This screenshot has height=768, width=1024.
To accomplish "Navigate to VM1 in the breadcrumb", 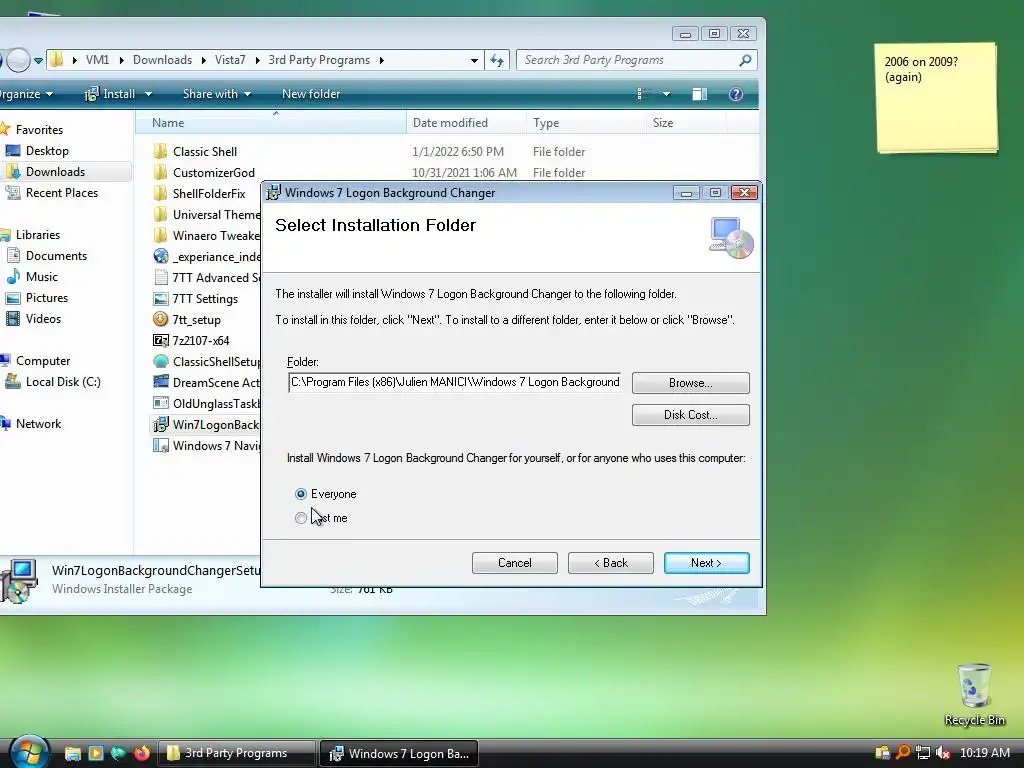I will (x=97, y=60).
